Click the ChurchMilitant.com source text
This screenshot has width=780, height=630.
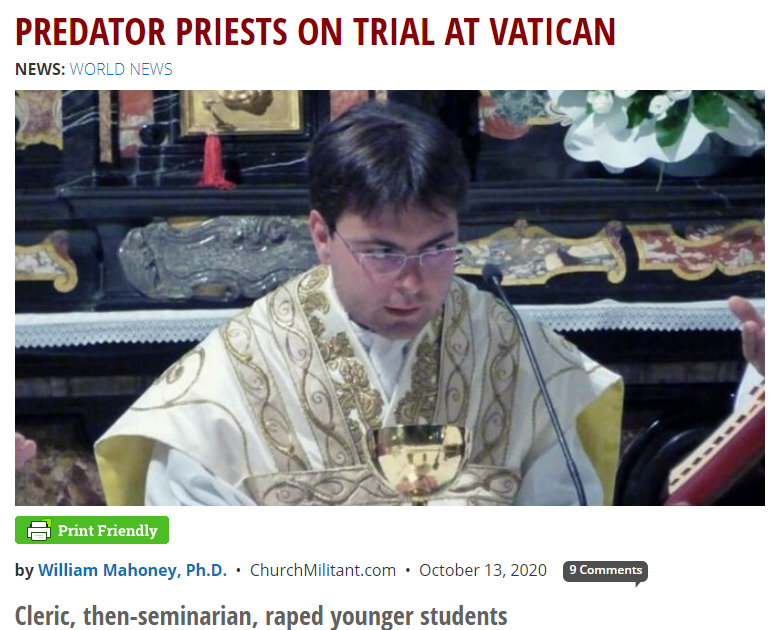[x=323, y=570]
